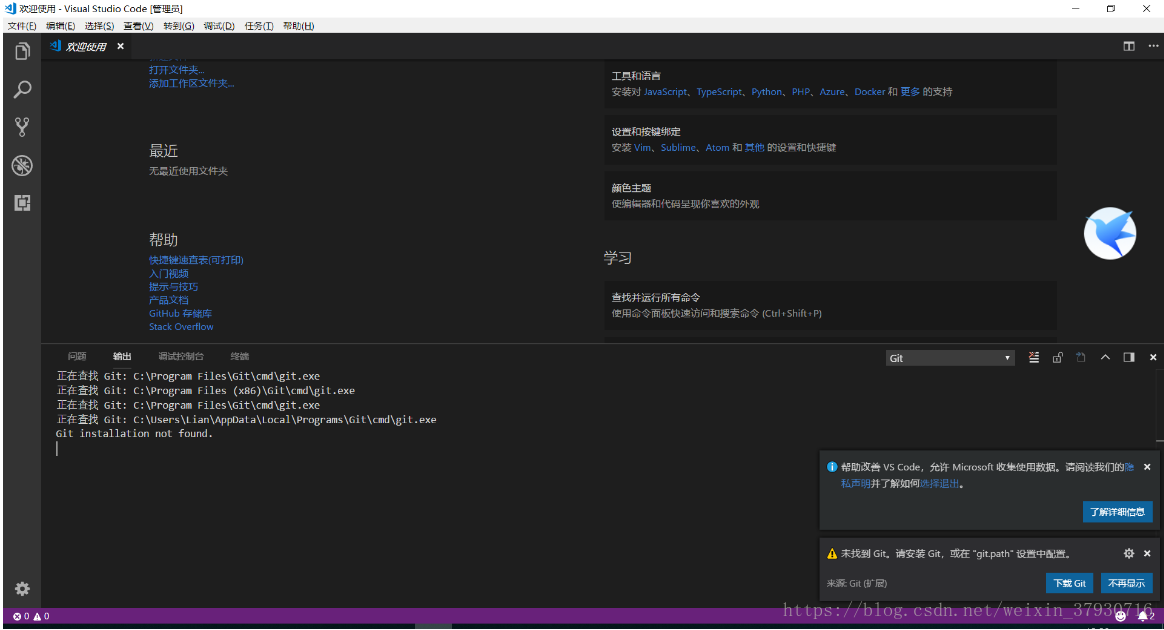Open the 任务(T) menu
Viewport: 1164px width, 630px height.
pos(258,26)
